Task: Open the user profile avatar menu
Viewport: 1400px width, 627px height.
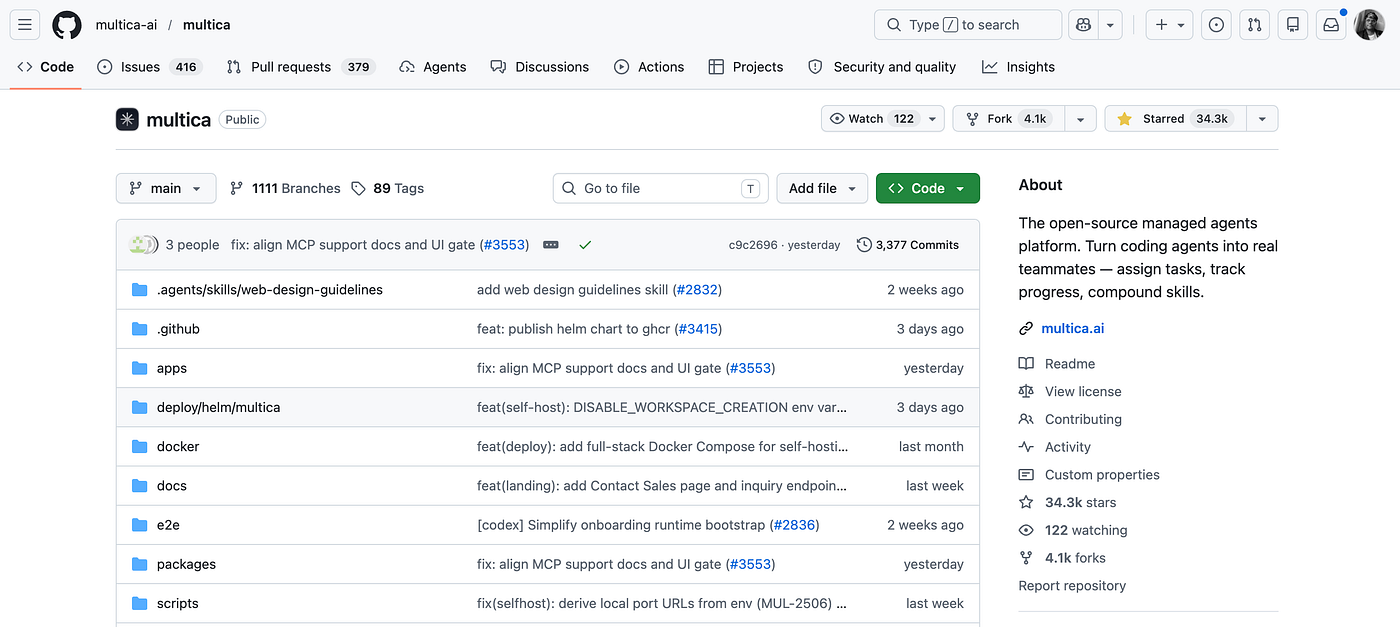Action: pyautogui.click(x=1370, y=25)
